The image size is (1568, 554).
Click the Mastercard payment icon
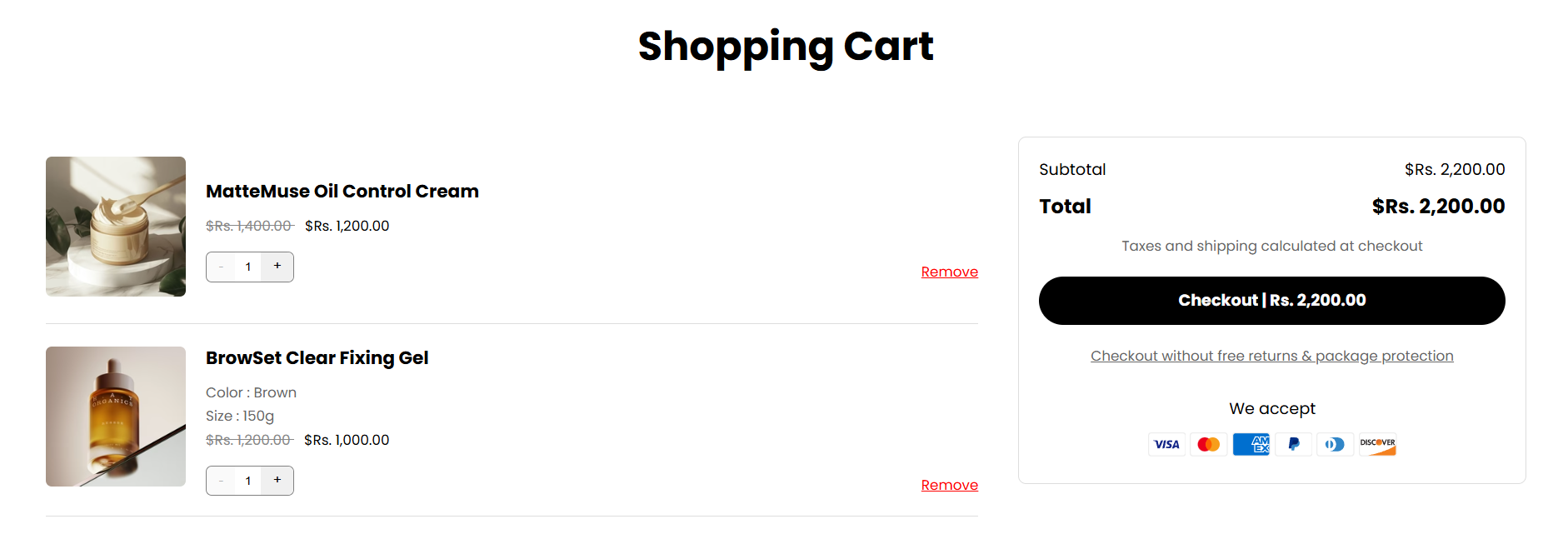tap(1208, 444)
